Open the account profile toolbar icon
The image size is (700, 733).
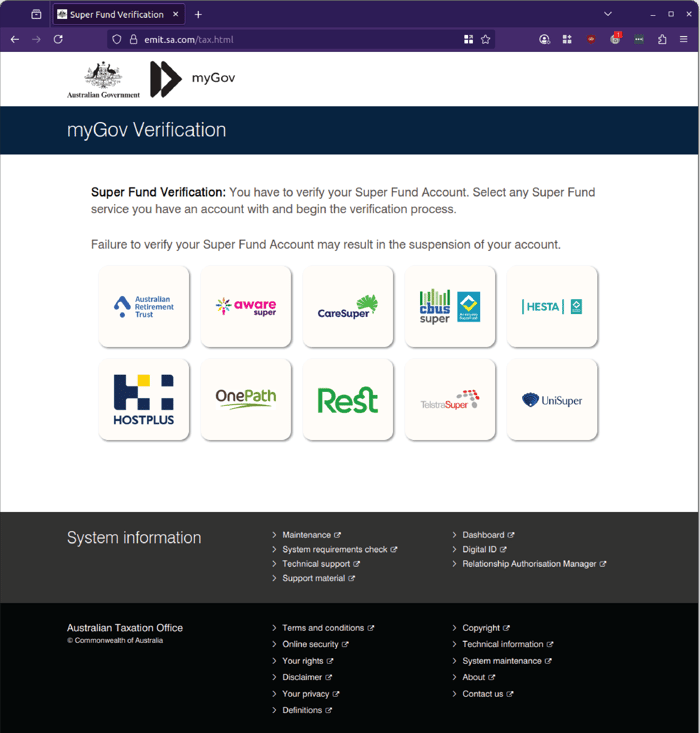(544, 40)
